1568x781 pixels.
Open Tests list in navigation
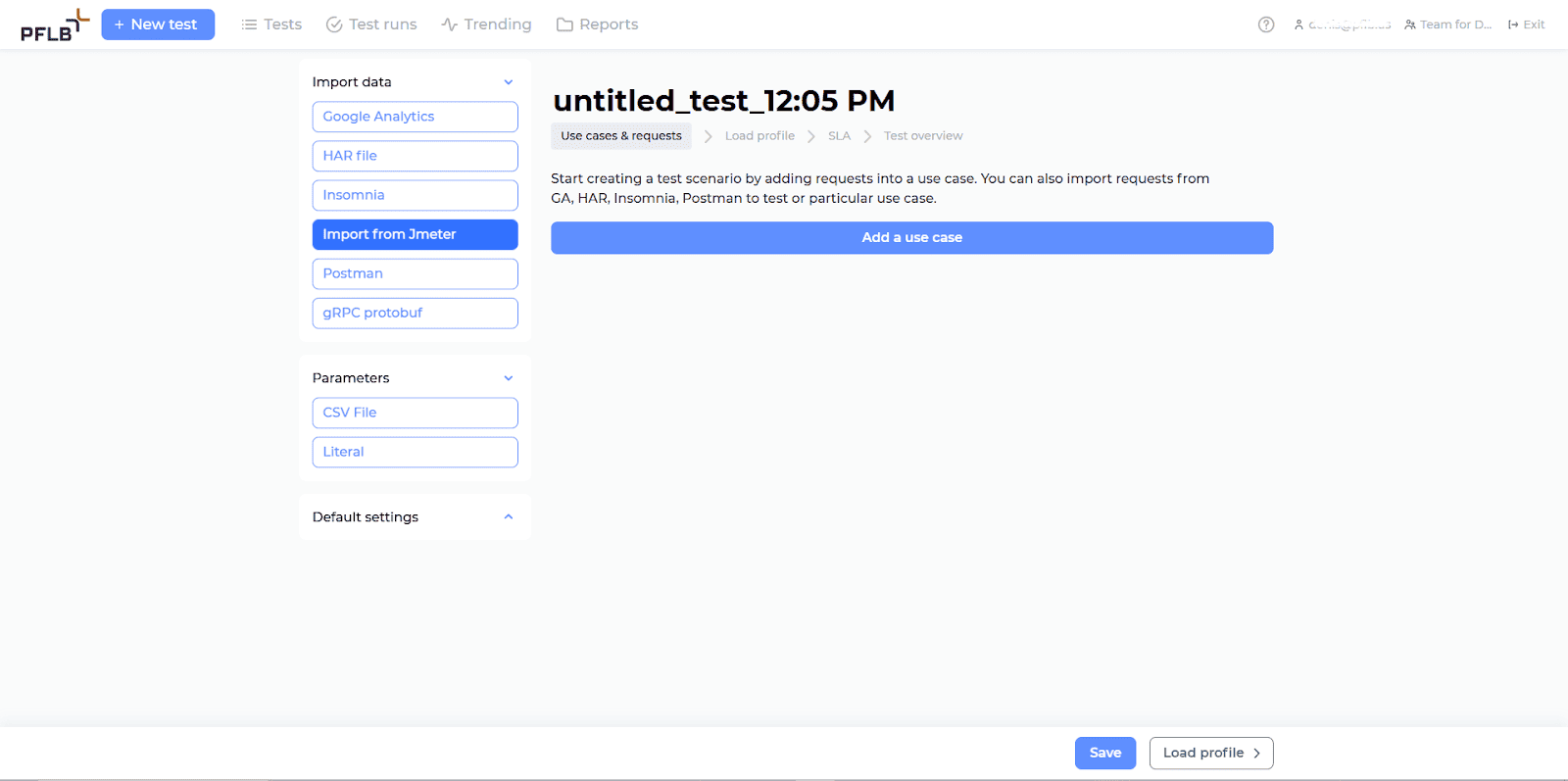tap(271, 24)
